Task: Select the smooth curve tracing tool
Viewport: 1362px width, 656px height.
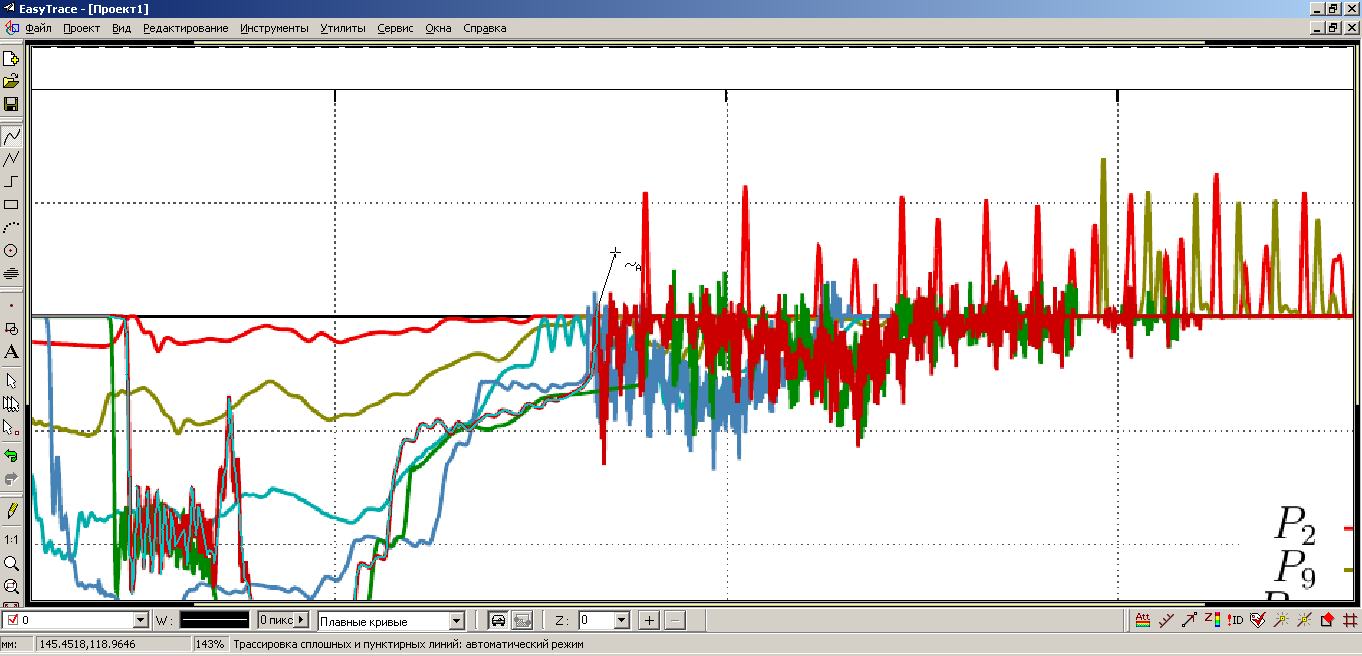Action: coord(11,135)
